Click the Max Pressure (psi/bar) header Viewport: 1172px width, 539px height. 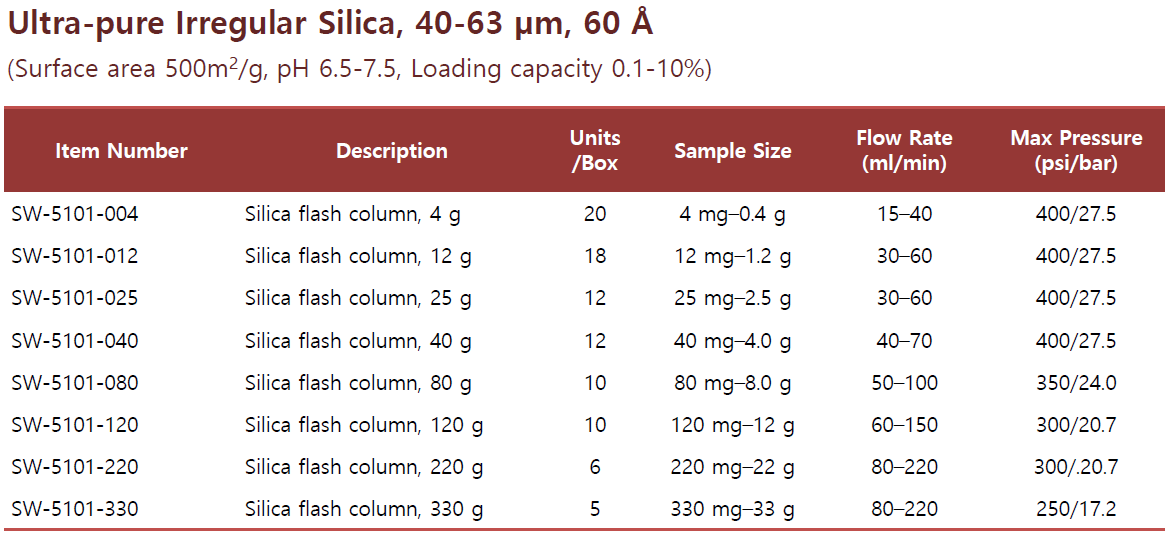point(1076,150)
